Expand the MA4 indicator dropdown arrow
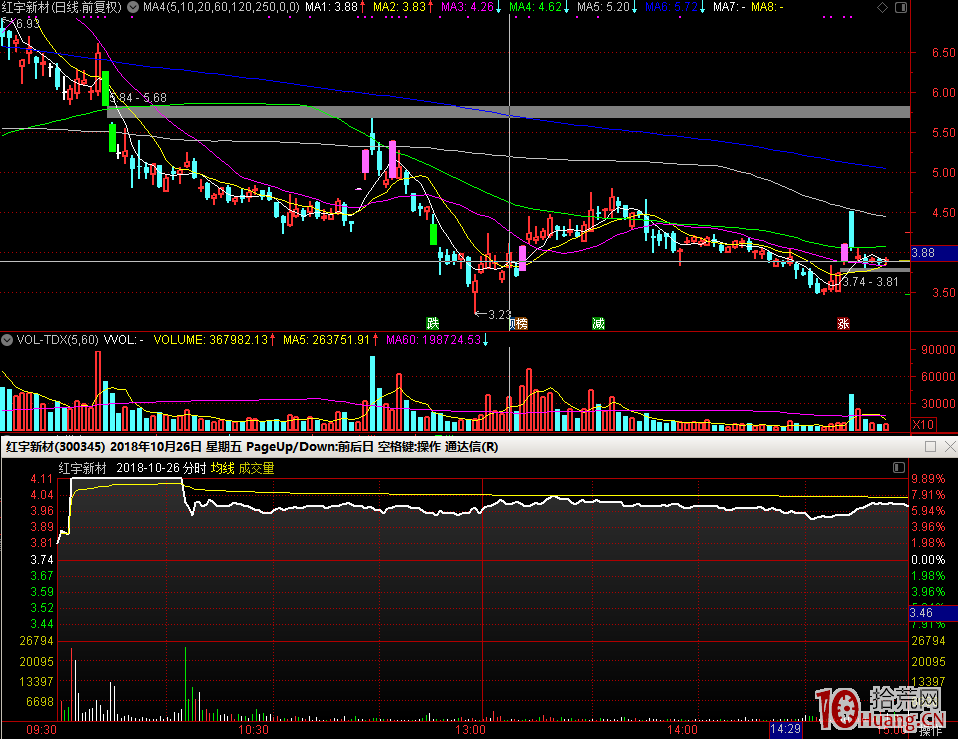Screen dimensions: 958x739 point(135,7)
